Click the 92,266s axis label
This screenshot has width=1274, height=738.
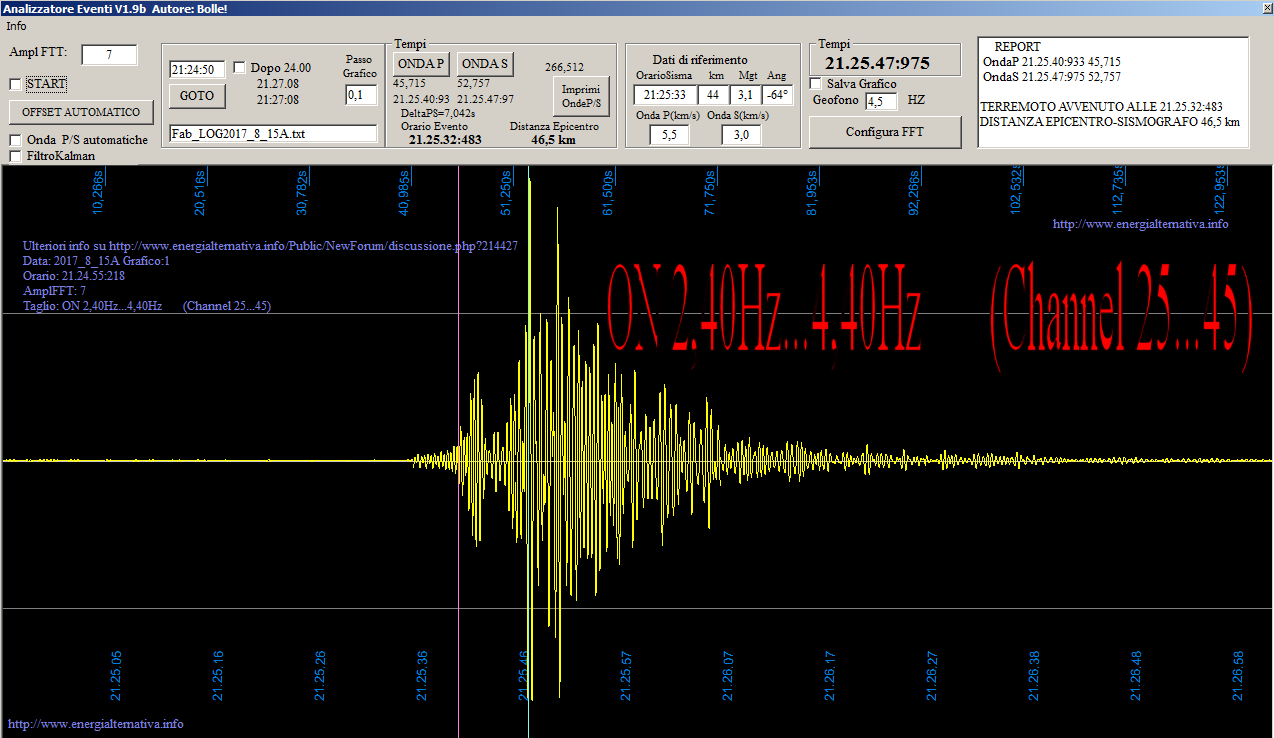pos(914,192)
